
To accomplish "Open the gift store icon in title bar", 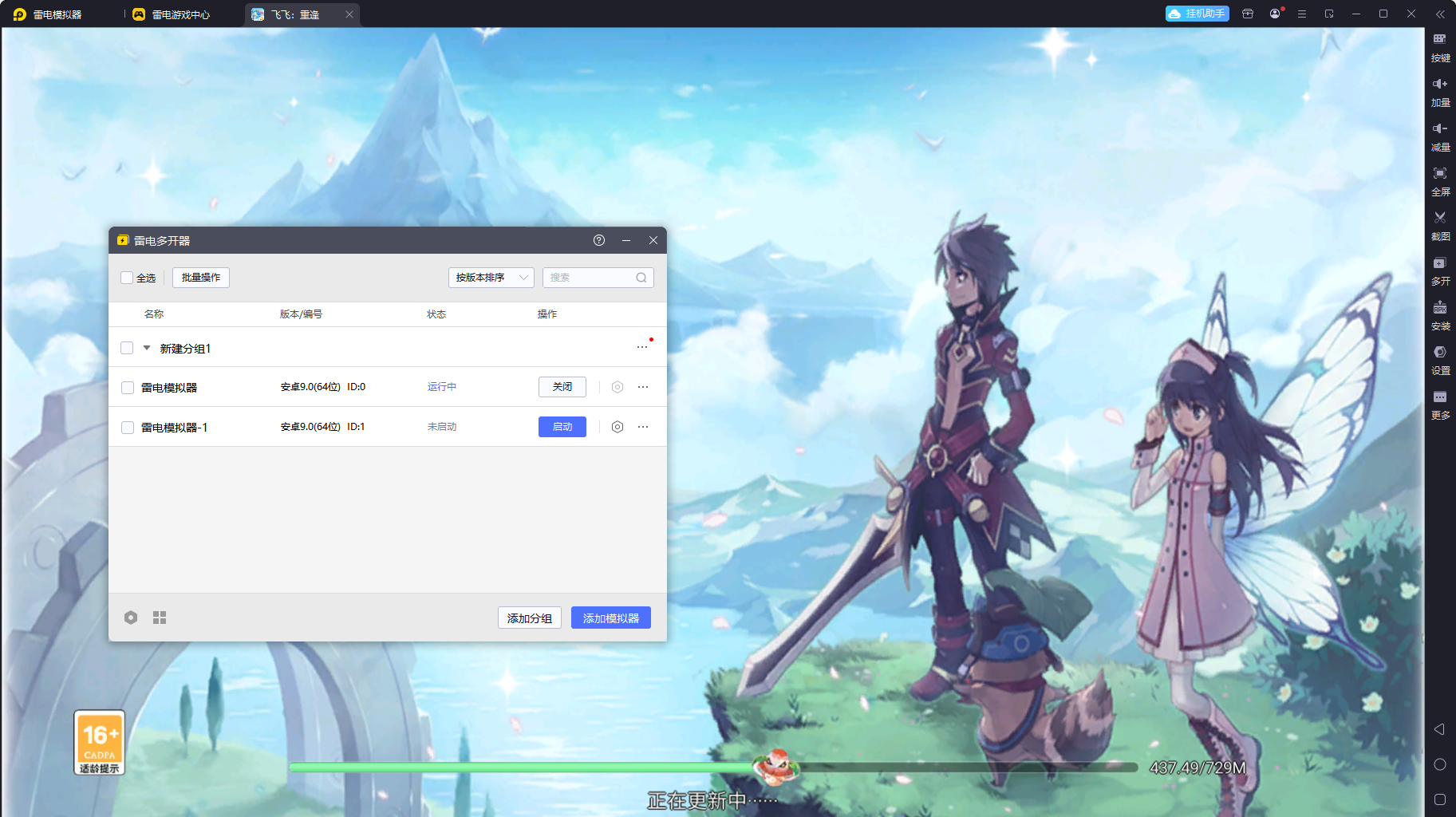I will click(x=1248, y=14).
